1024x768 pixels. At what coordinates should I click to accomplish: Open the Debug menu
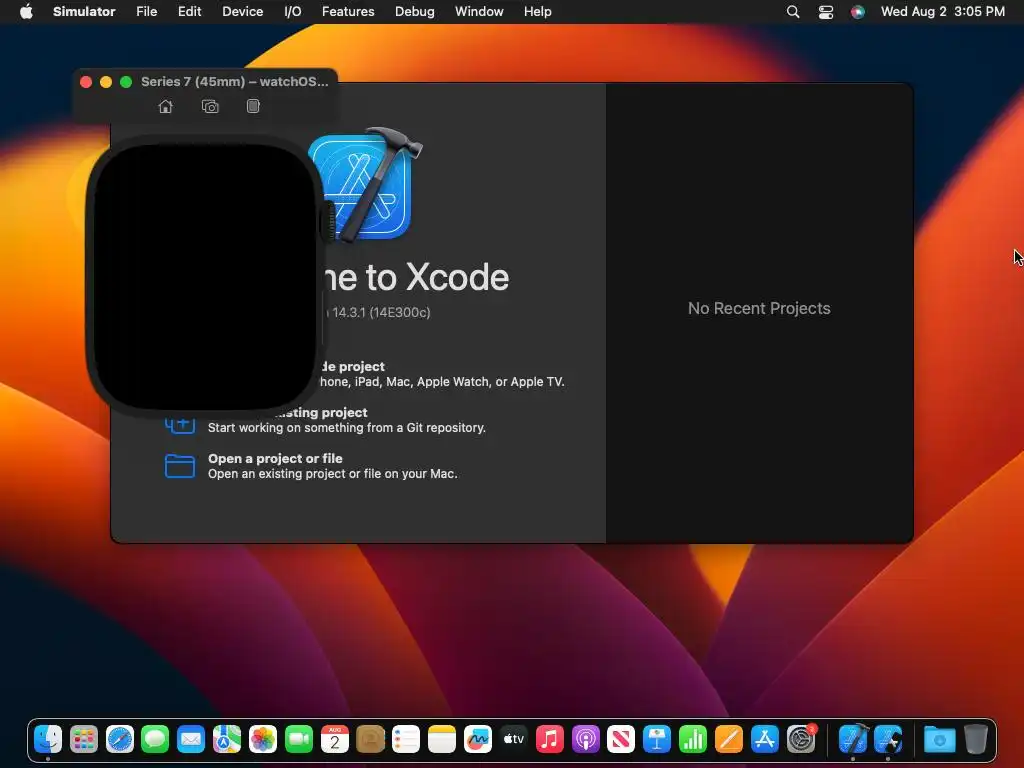pos(415,11)
